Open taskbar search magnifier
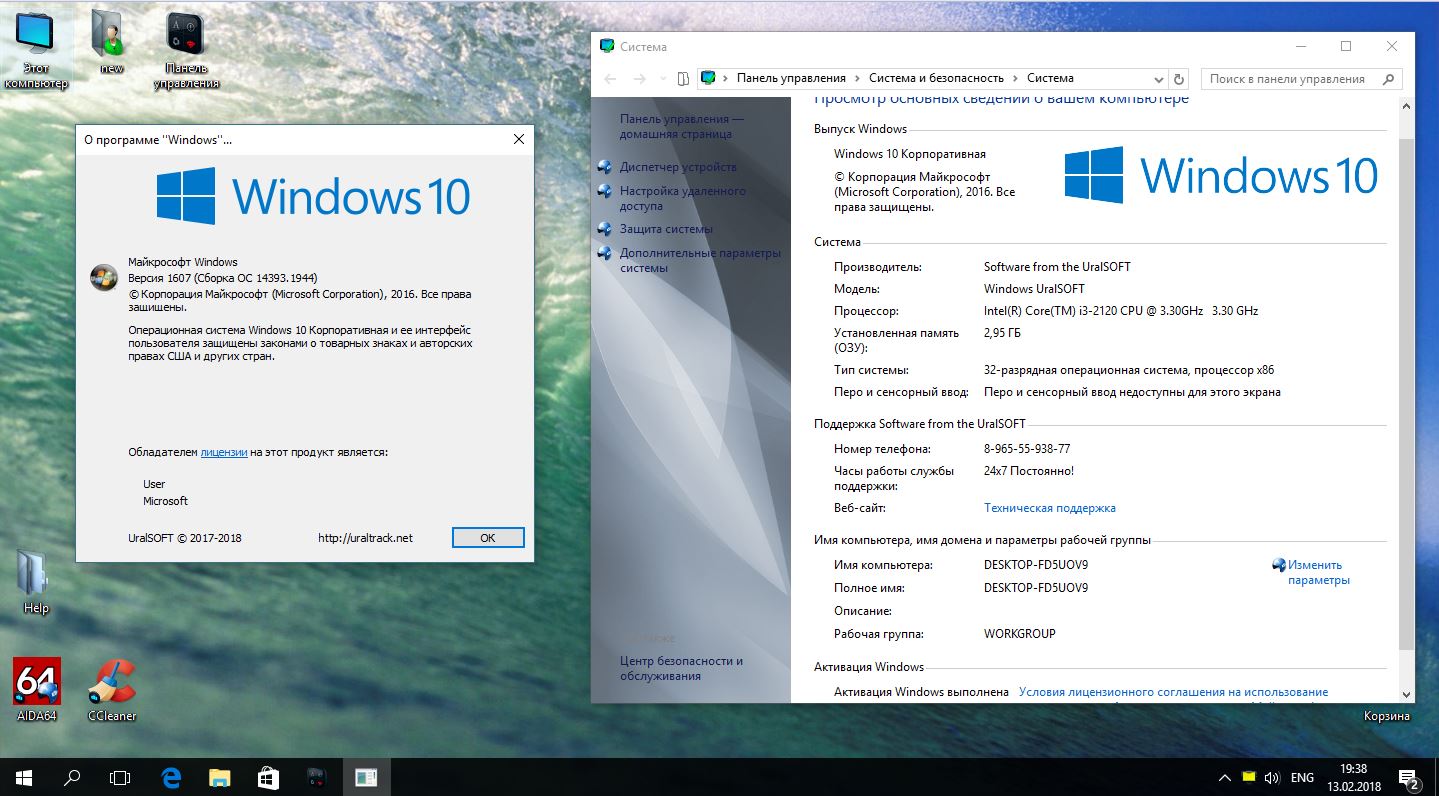The height and width of the screenshot is (796, 1439). coord(72,777)
